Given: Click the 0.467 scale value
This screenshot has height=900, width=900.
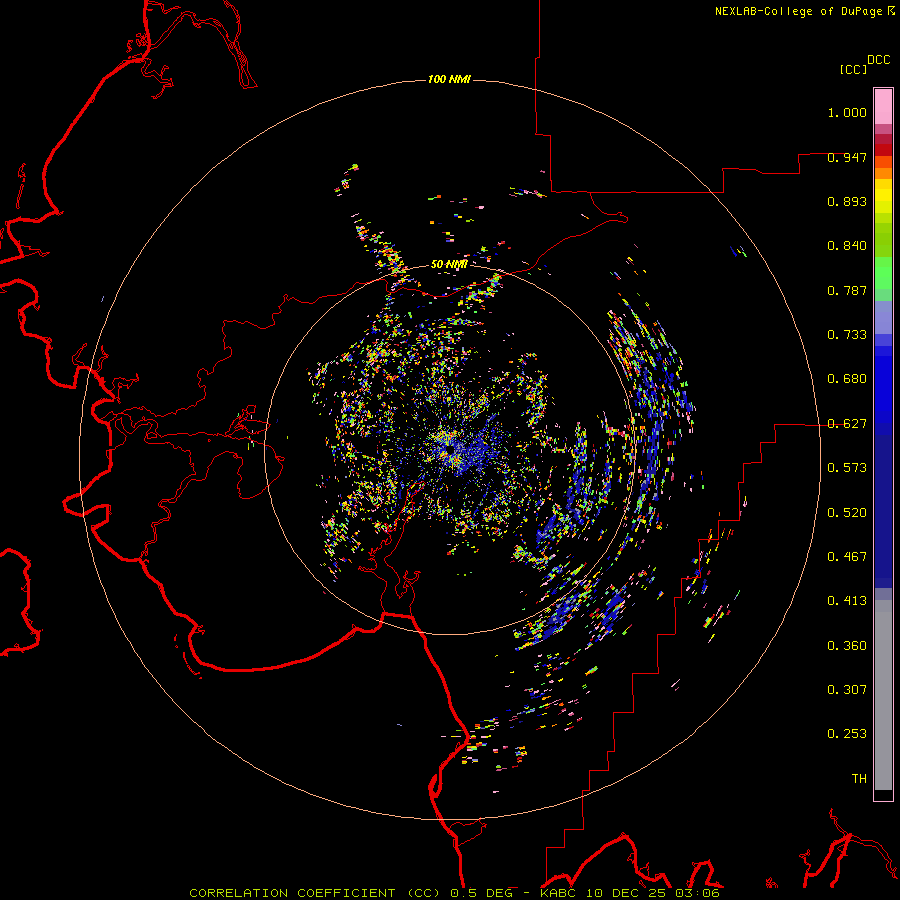Looking at the screenshot, I should pos(847,557).
